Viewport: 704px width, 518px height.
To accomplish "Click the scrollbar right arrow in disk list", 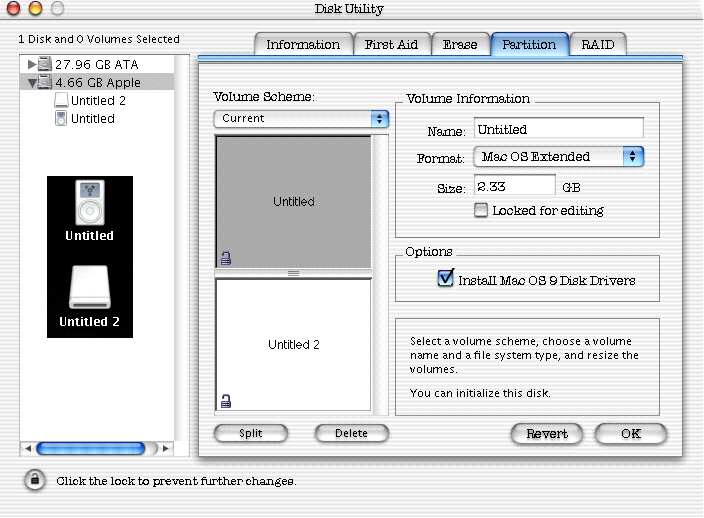I will [165, 448].
